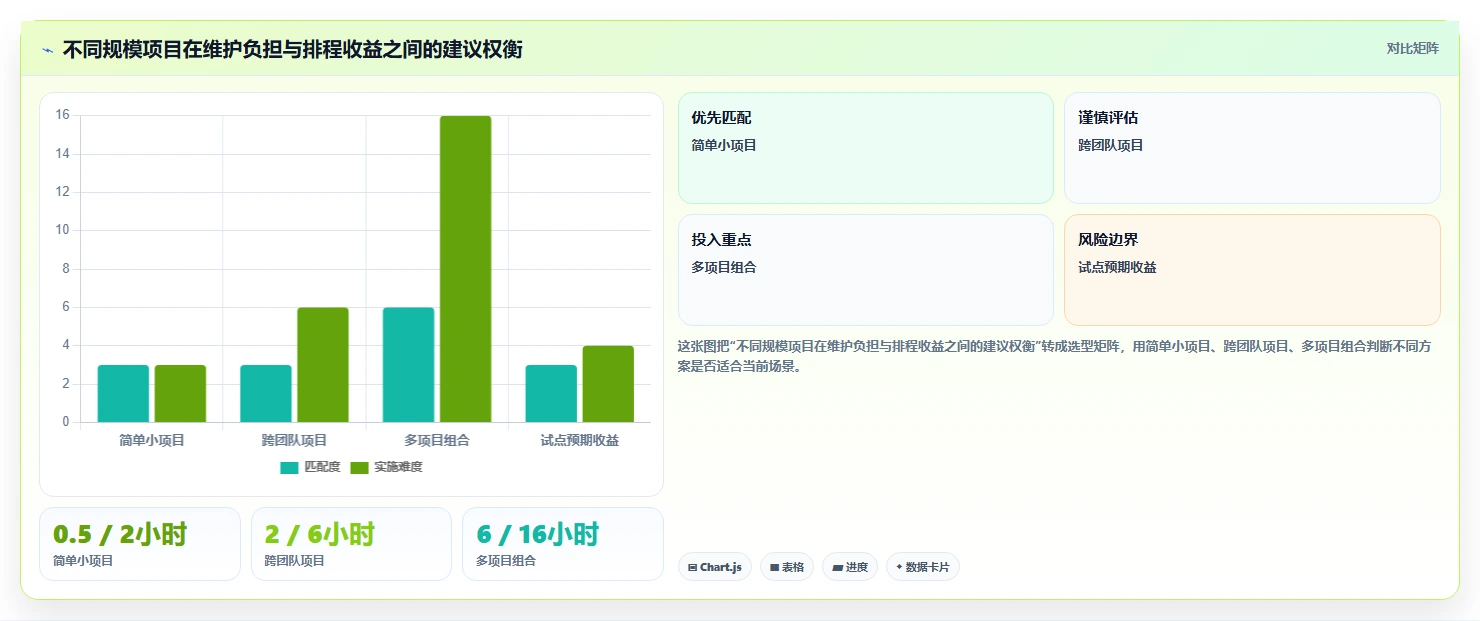This screenshot has height=621, width=1480.
Task: Click 跨团队项目 caption under 2 / 6小时
Action: click(295, 561)
